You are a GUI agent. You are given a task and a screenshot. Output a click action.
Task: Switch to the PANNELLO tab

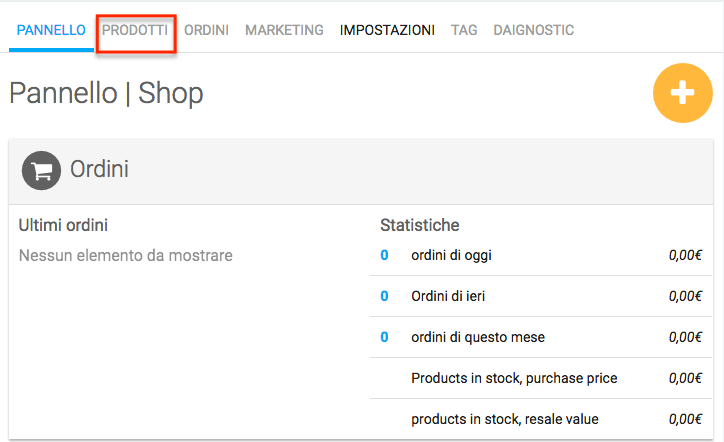51,30
